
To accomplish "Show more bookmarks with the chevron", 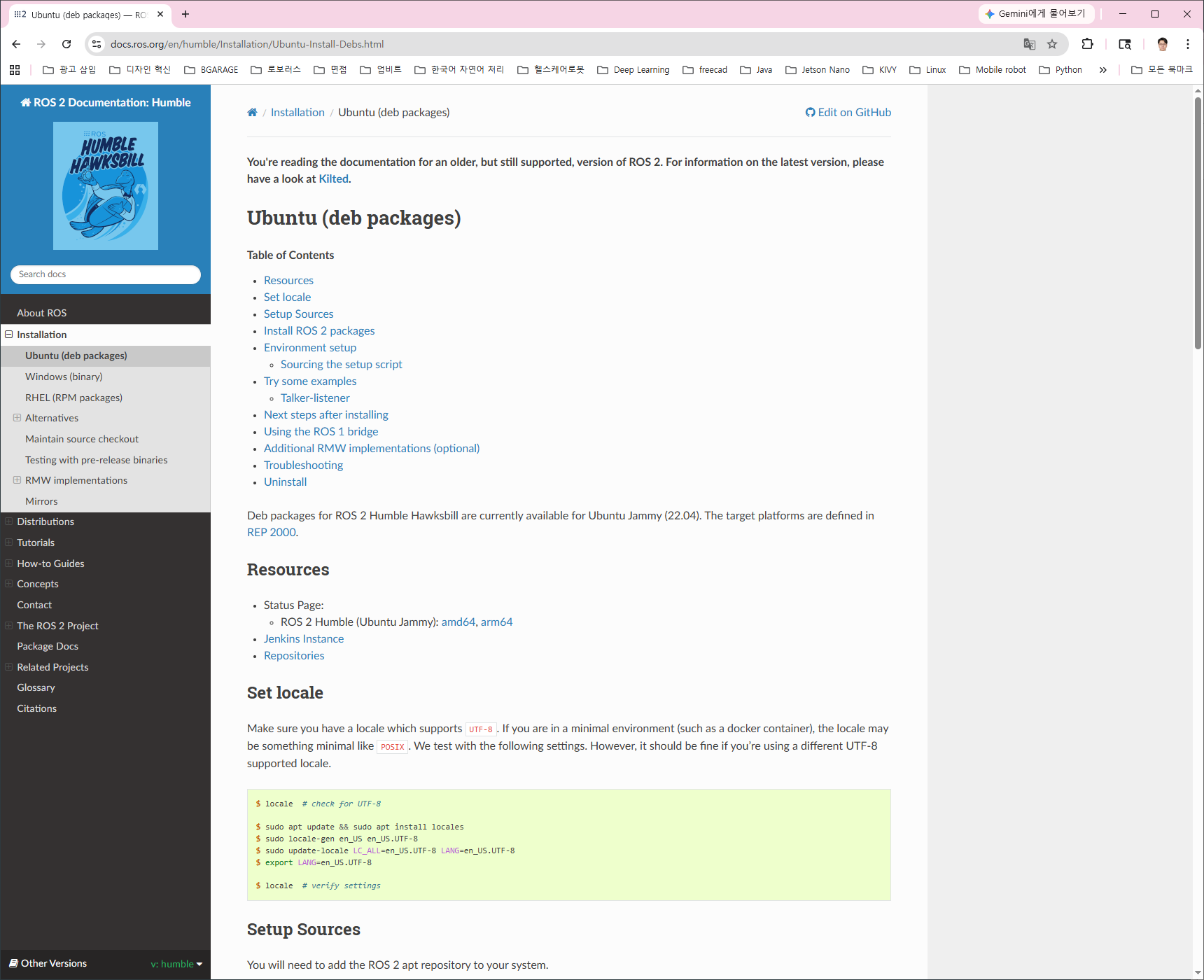I will 1103,70.
